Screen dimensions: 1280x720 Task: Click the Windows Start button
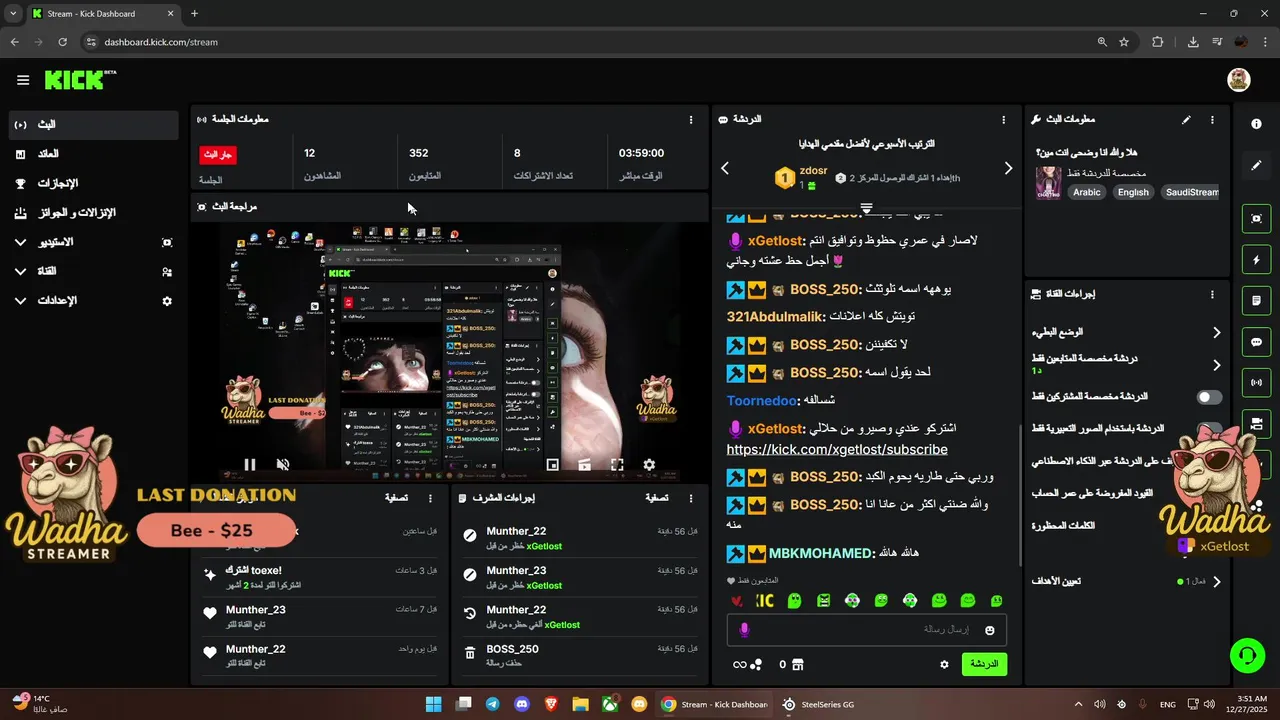coord(433,704)
